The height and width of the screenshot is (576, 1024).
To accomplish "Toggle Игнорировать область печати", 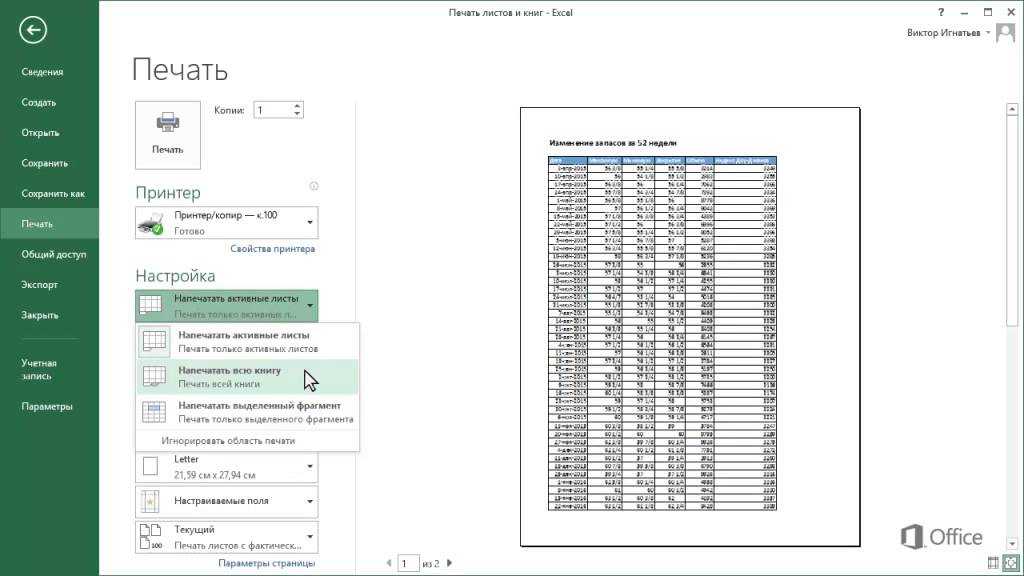I will click(x=228, y=441).
